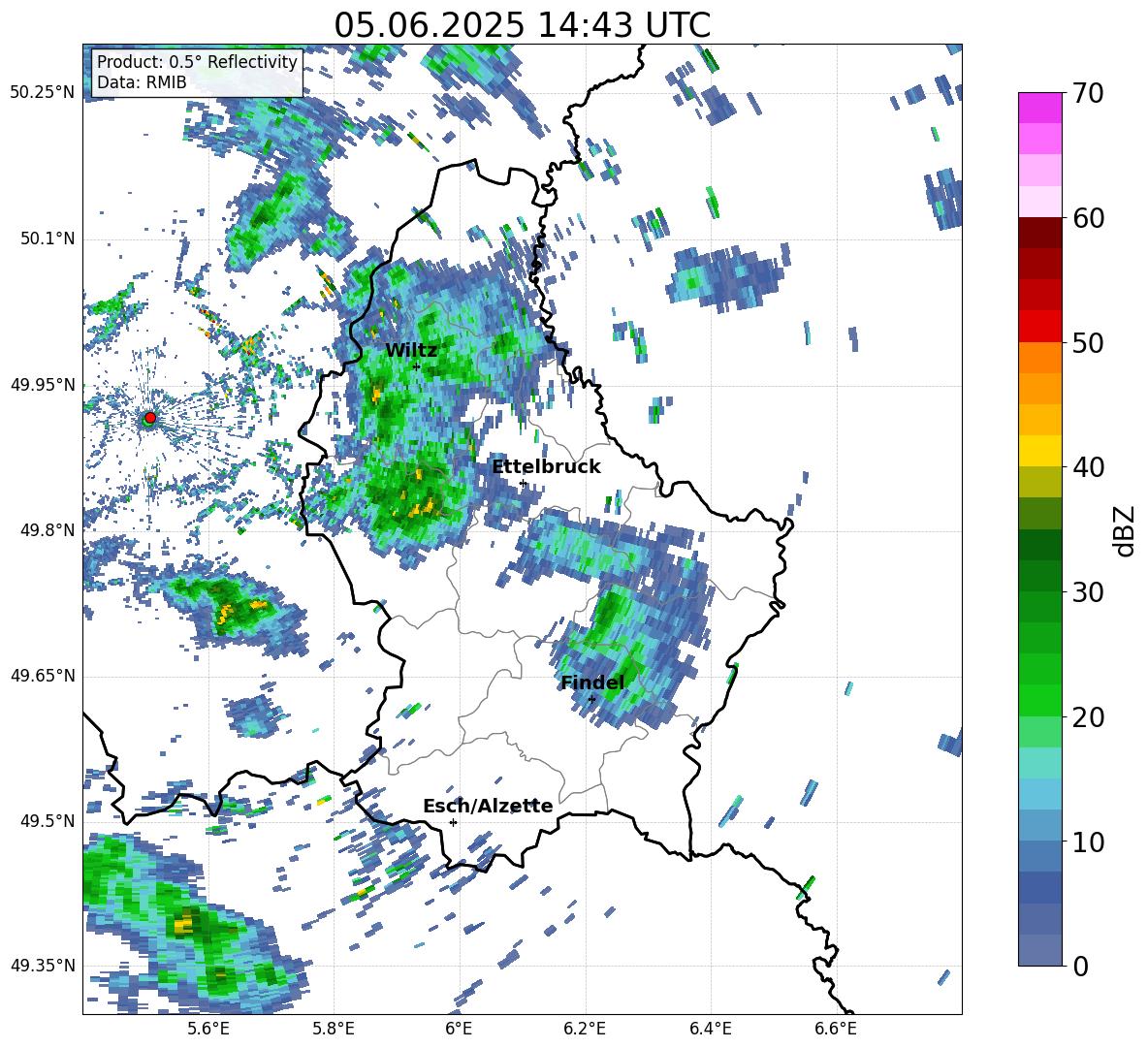Click the Findel city label
The height and width of the screenshot is (1048, 1148).
pyautogui.click(x=592, y=683)
